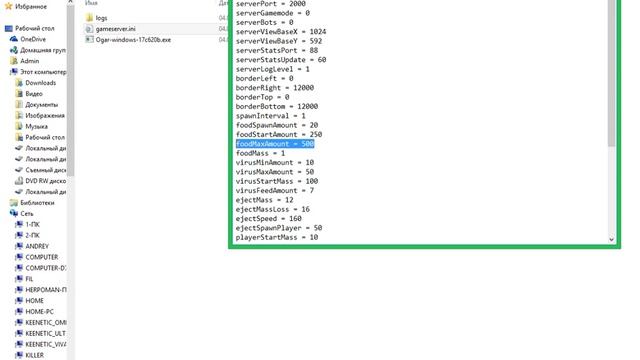Viewport: 640px width, 360px height.
Task: Click the line serverPort = 2000
Action: click(x=270, y=4)
